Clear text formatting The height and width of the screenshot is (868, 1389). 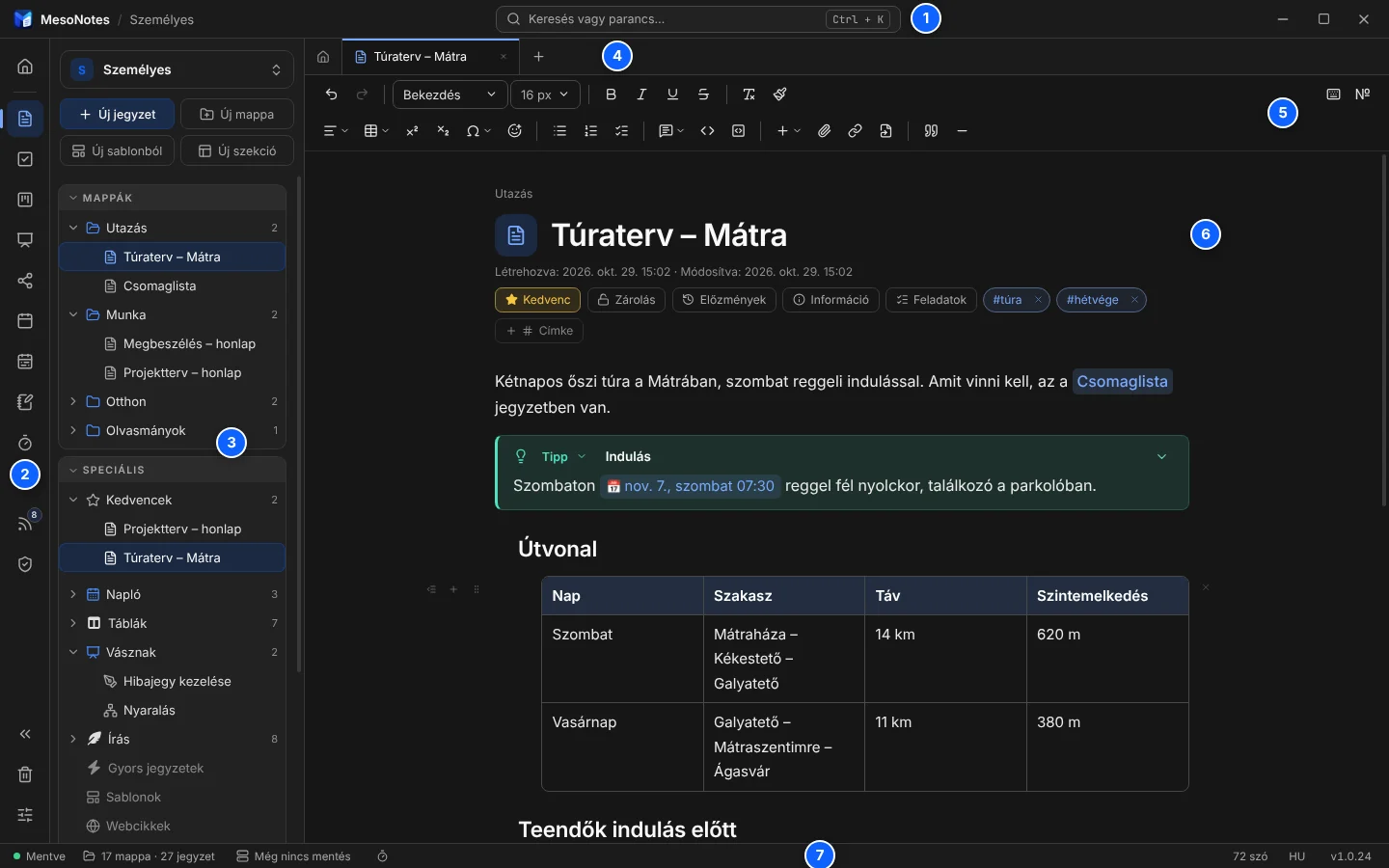coord(749,95)
